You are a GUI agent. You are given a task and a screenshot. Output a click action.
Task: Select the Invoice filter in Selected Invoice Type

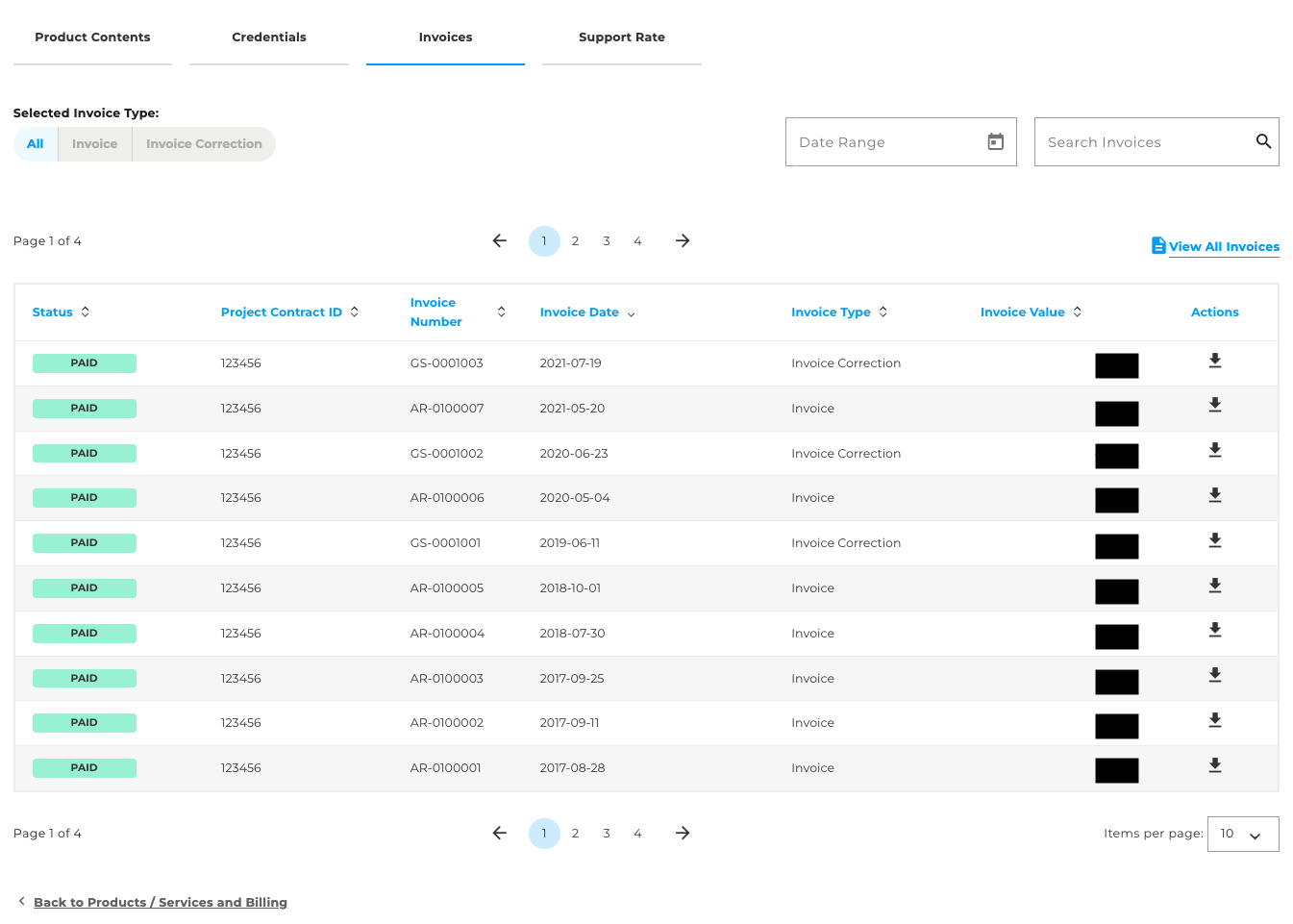[94, 143]
